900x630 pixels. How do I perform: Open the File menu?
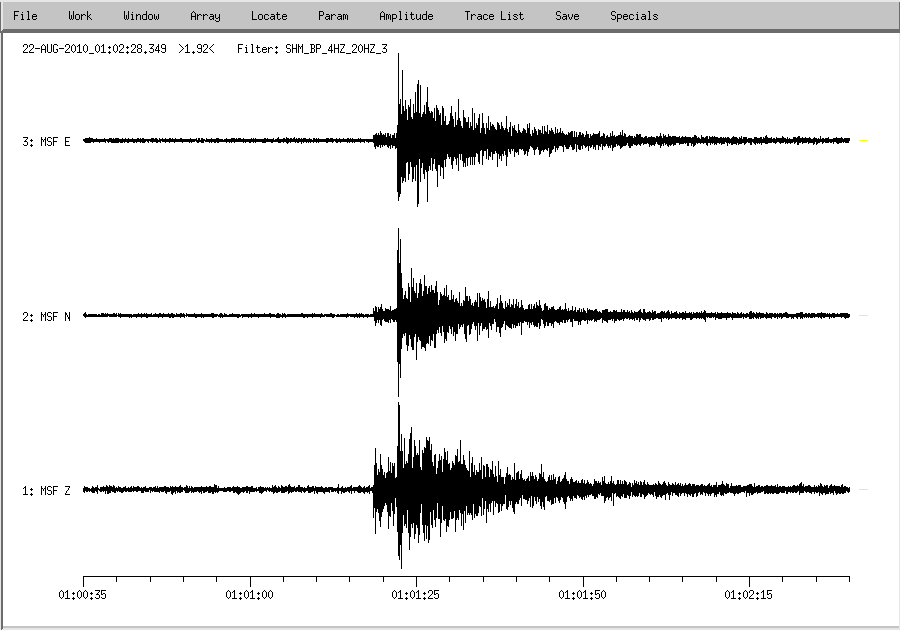pos(25,16)
